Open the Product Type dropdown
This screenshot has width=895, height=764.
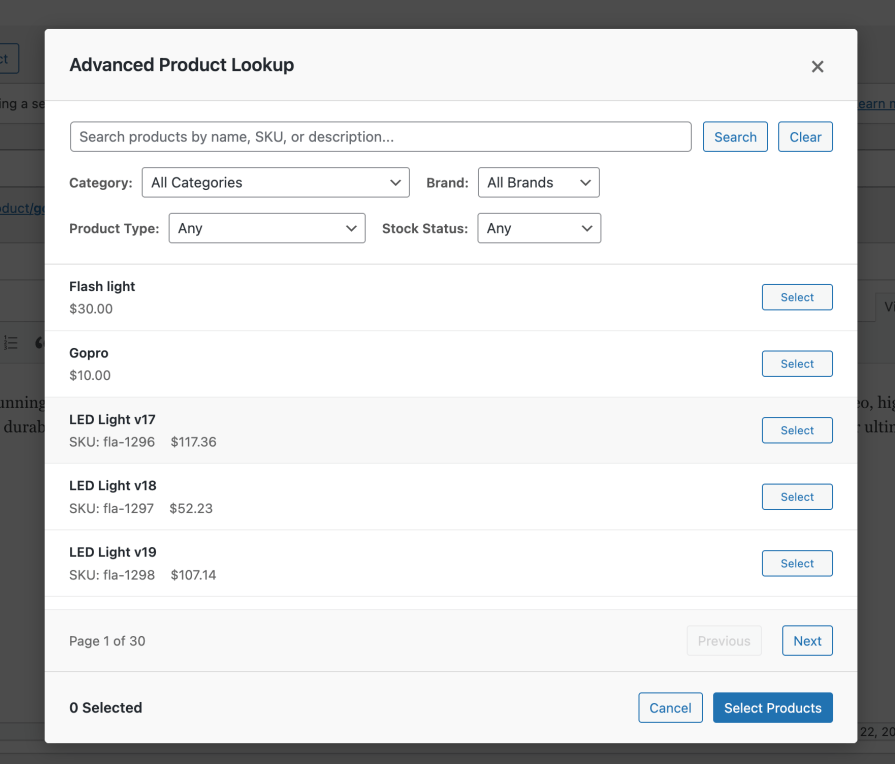266,228
